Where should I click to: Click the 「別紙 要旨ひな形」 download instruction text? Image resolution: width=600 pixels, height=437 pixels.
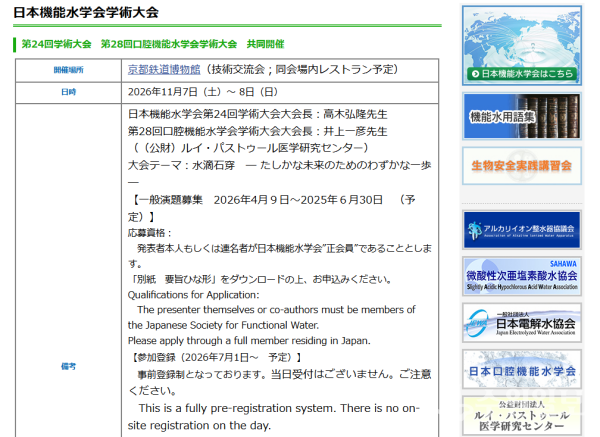coord(261,279)
